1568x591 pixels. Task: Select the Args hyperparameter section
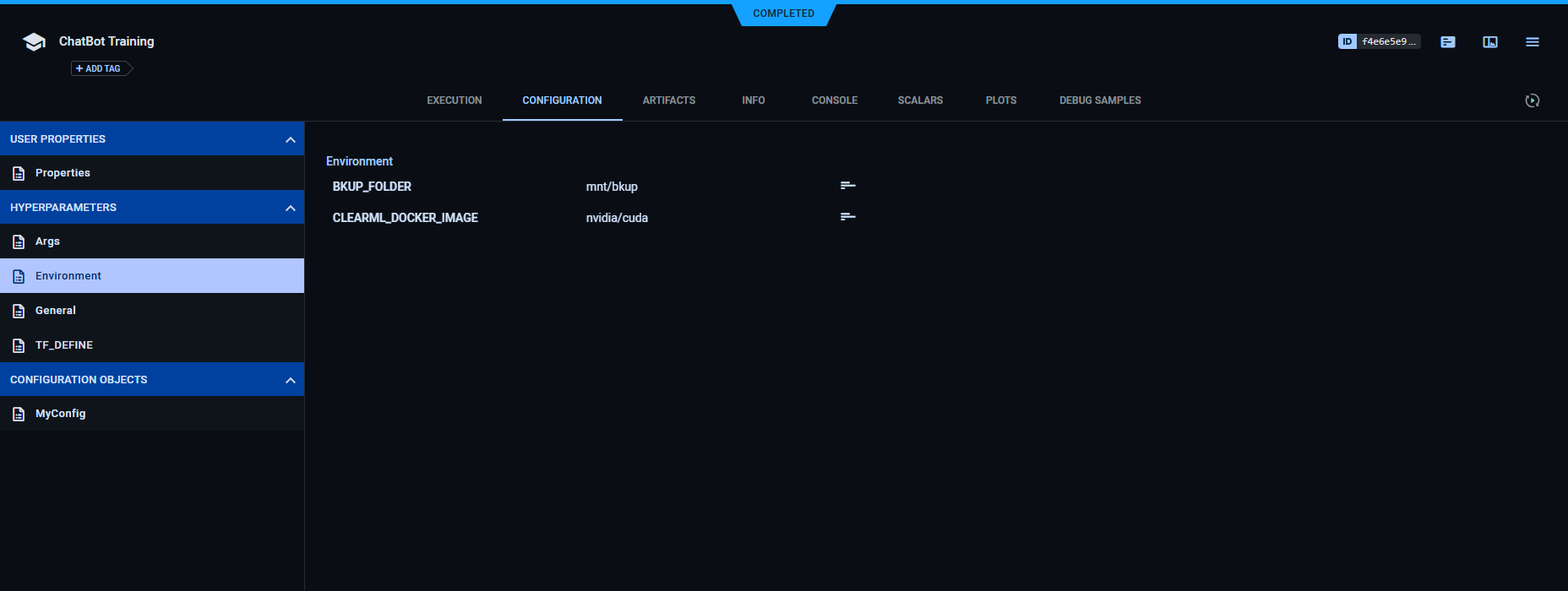tap(47, 241)
